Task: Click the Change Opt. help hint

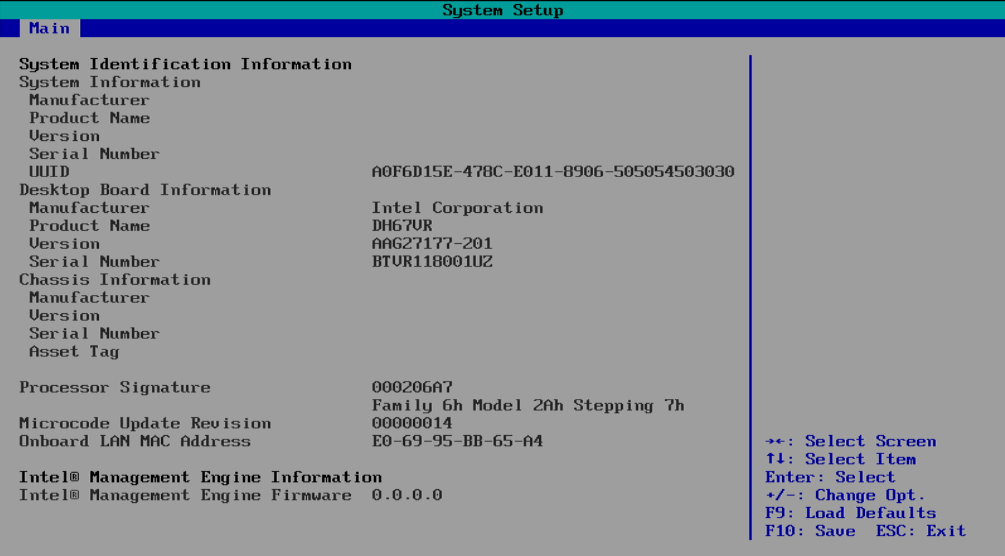Action: (845, 495)
